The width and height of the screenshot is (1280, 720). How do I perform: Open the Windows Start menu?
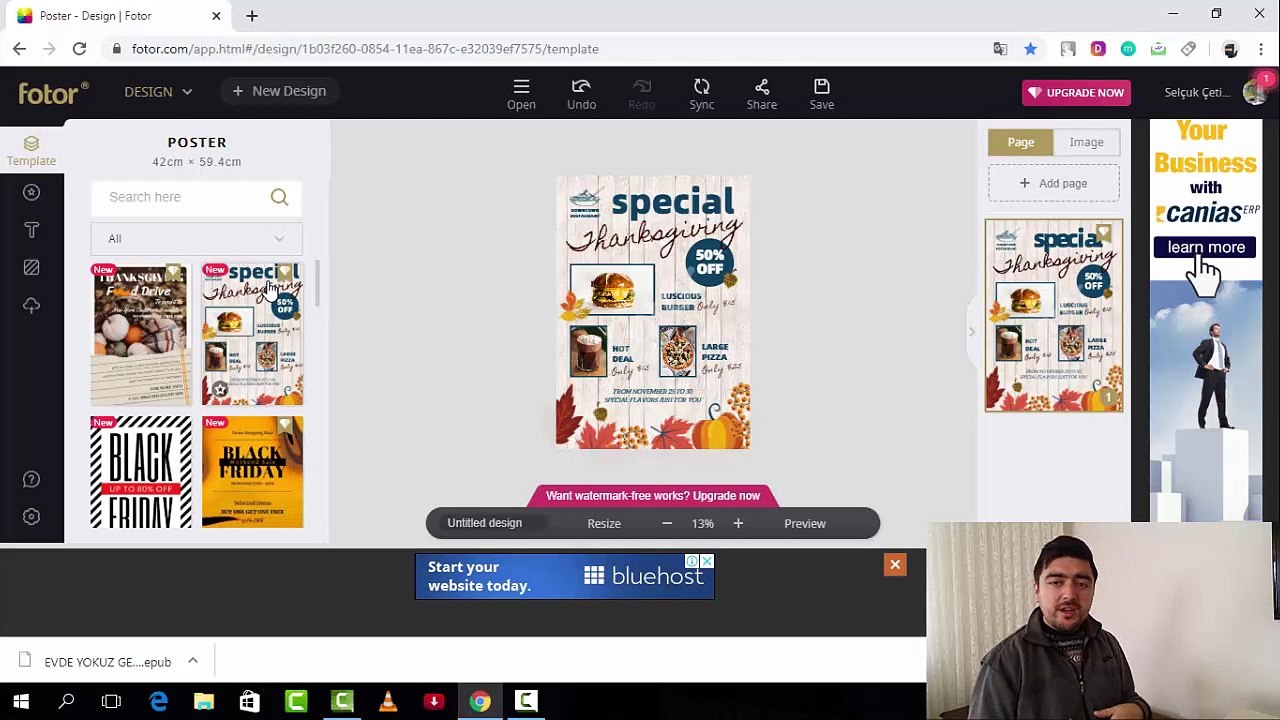[x=21, y=701]
